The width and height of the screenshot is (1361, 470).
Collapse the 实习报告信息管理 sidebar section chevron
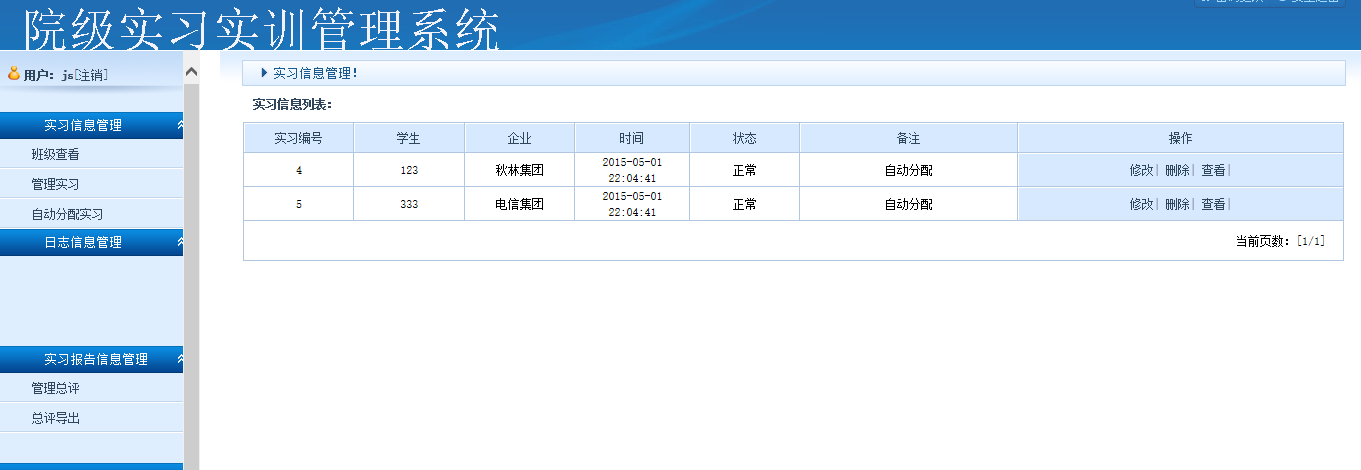click(179, 360)
